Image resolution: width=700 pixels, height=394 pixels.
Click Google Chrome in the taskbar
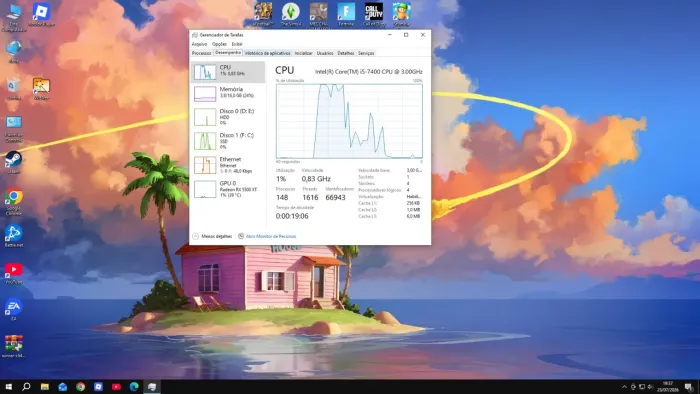point(80,387)
